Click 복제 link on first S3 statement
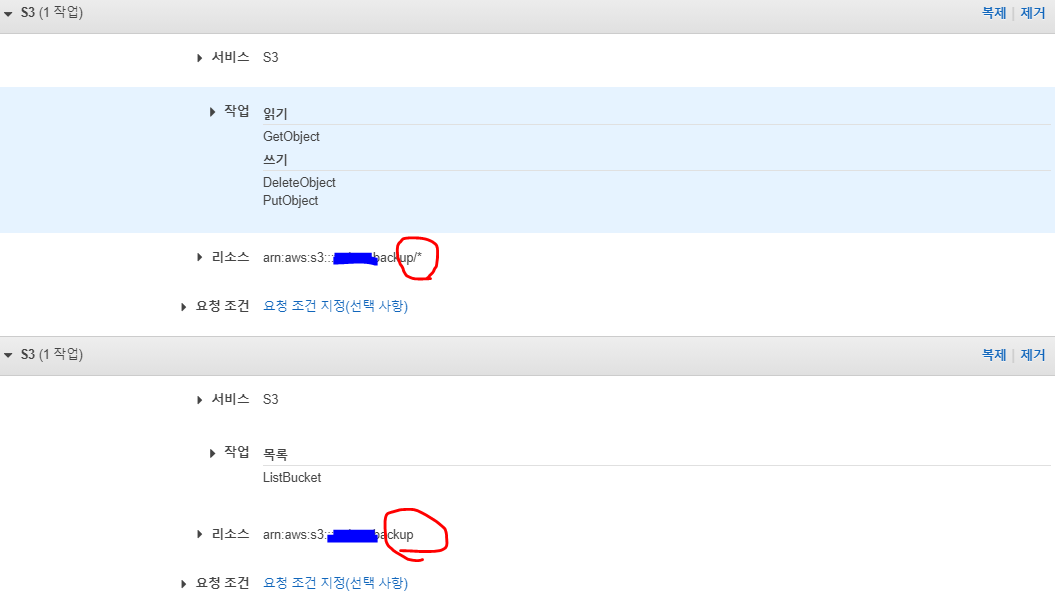The image size is (1055, 603). pos(994,13)
